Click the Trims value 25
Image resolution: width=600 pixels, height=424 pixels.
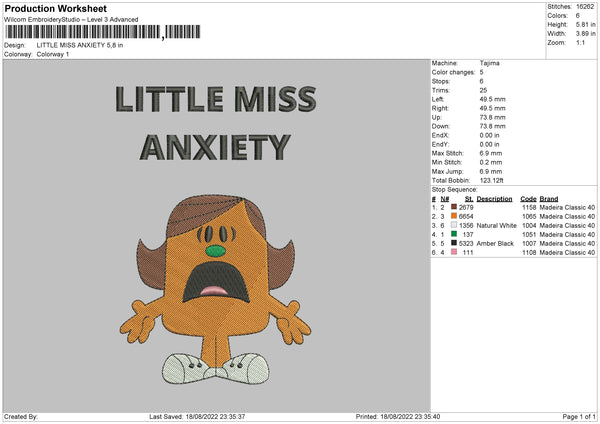[x=483, y=90]
